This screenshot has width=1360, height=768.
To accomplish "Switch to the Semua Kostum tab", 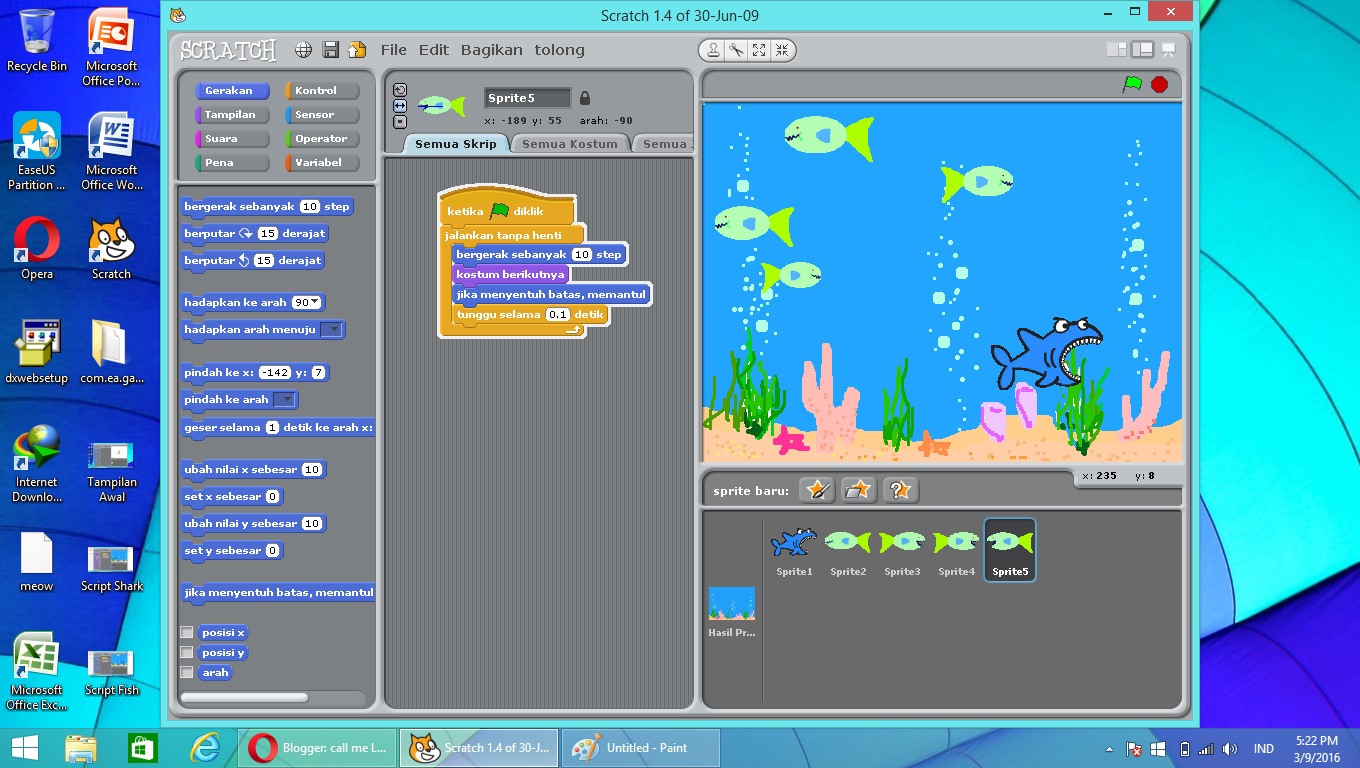I will [x=569, y=143].
